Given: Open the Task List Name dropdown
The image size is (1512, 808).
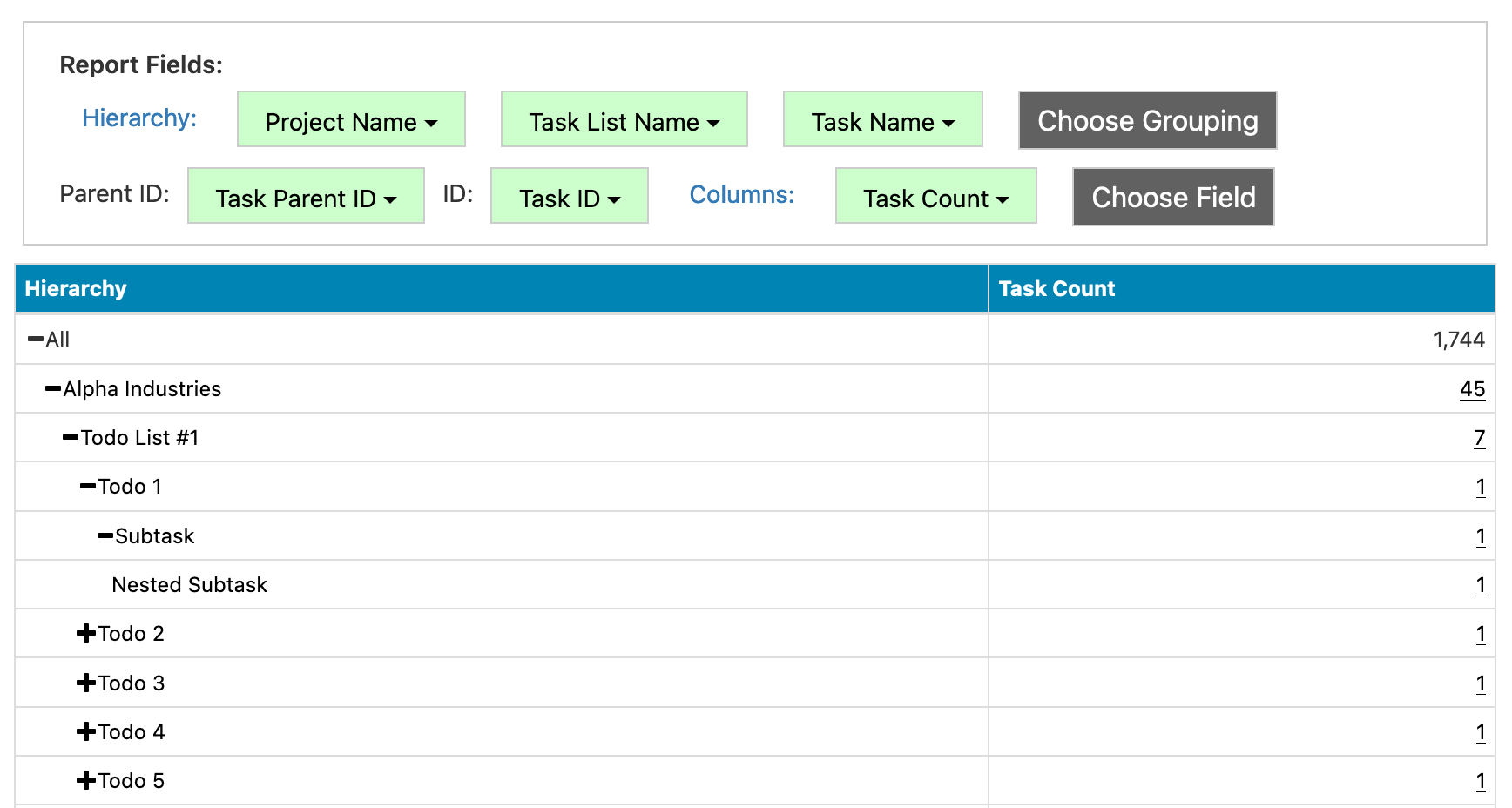Looking at the screenshot, I should (x=624, y=121).
